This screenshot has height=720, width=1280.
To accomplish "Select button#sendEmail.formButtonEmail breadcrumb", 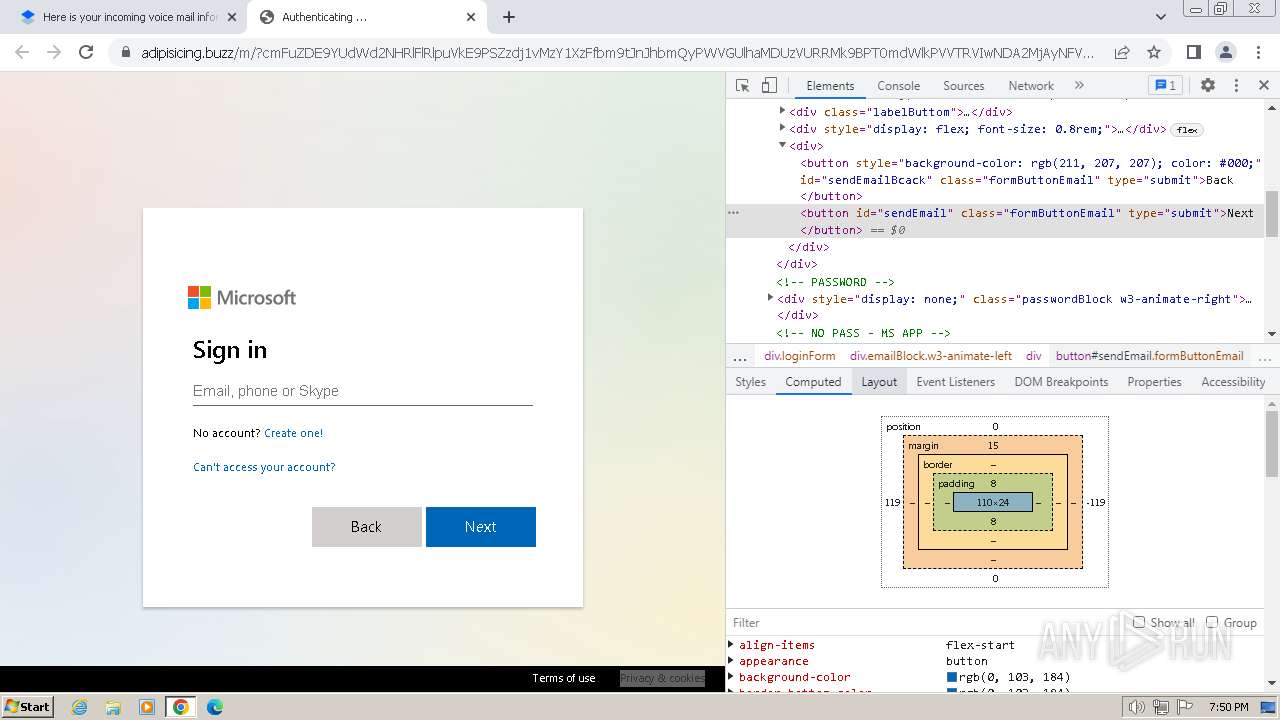I will [x=1150, y=356].
